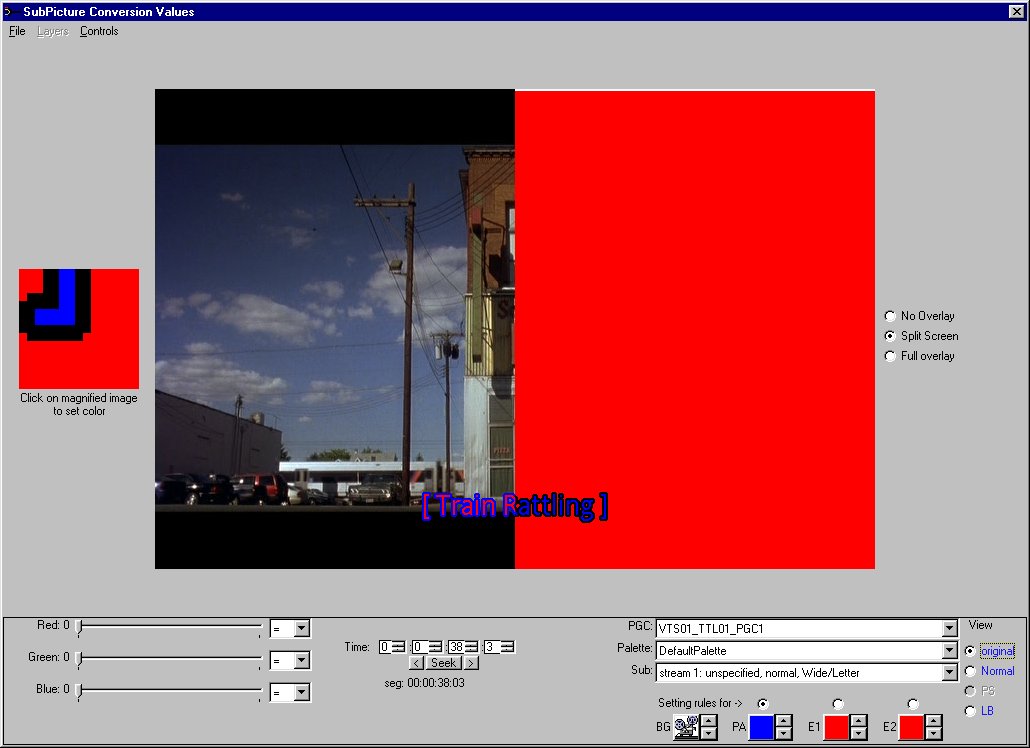Open the Sub stream dropdown
Viewport: 1030px width, 748px height.
click(x=949, y=673)
